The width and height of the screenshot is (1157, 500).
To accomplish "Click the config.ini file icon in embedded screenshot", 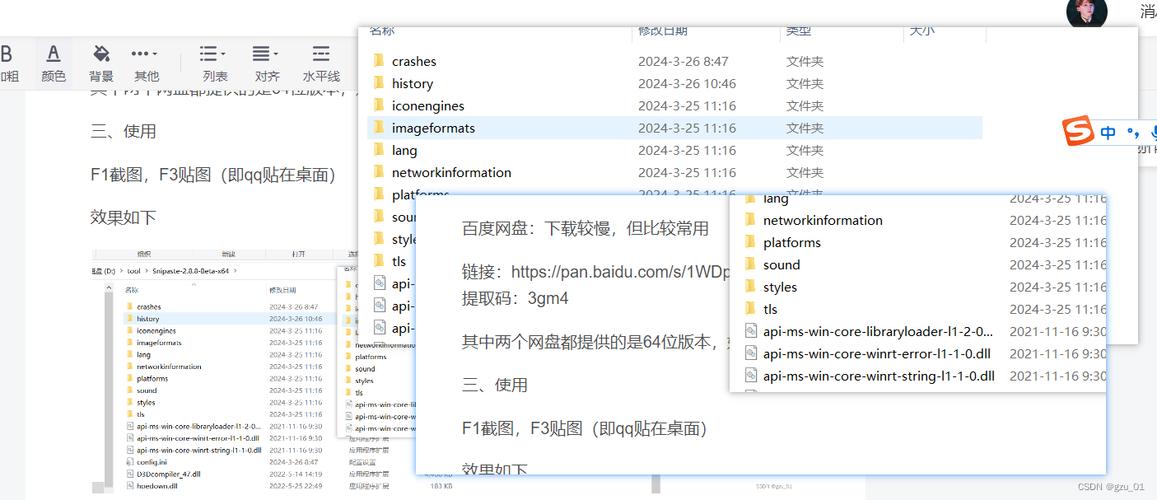I will point(129,462).
